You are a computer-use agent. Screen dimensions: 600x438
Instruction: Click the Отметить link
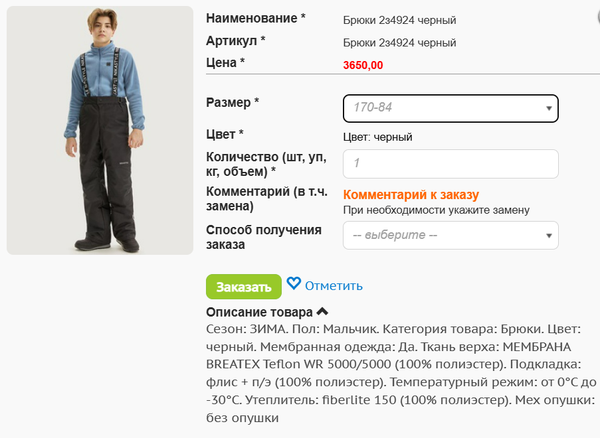[x=333, y=286]
